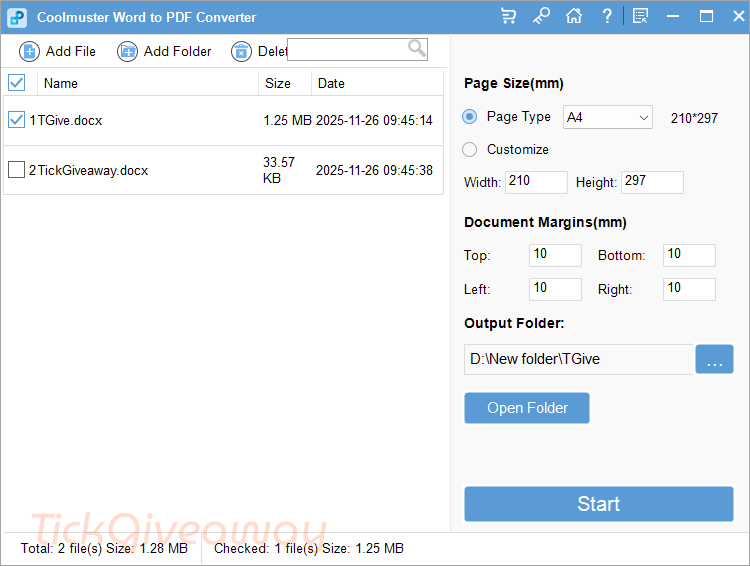Click the Open Folder button
750x566 pixels.
click(x=527, y=408)
